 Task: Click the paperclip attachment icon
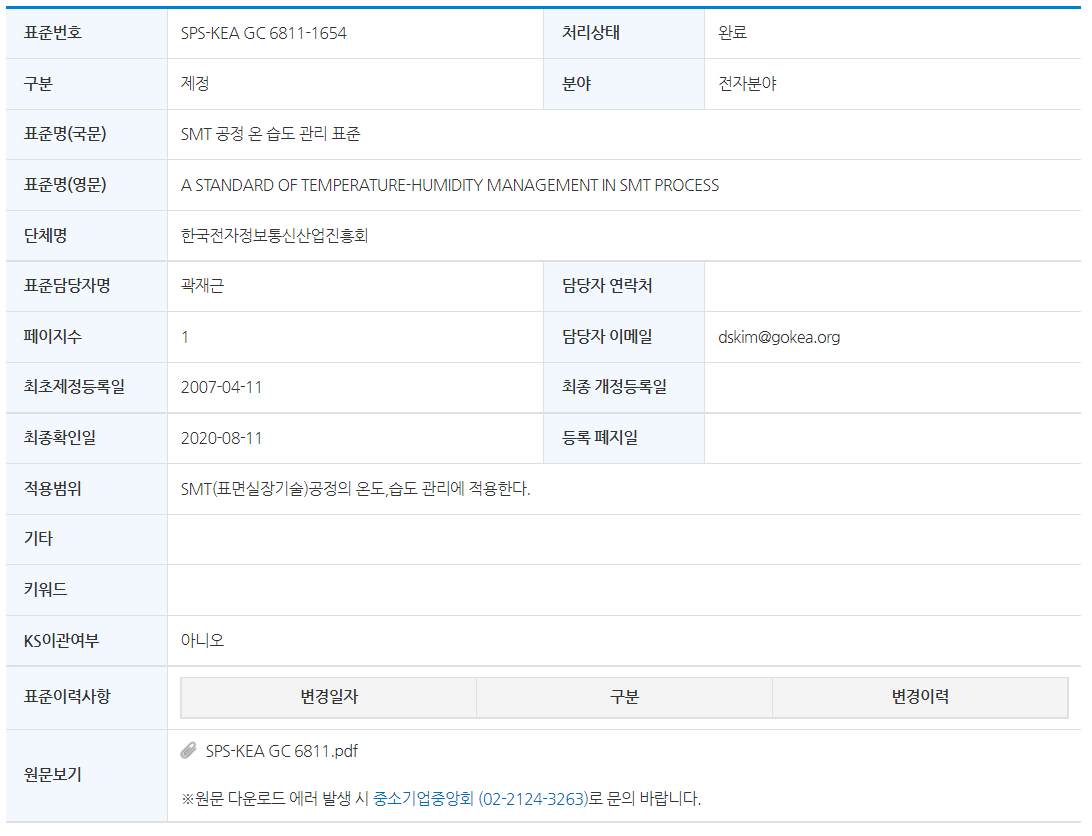189,751
